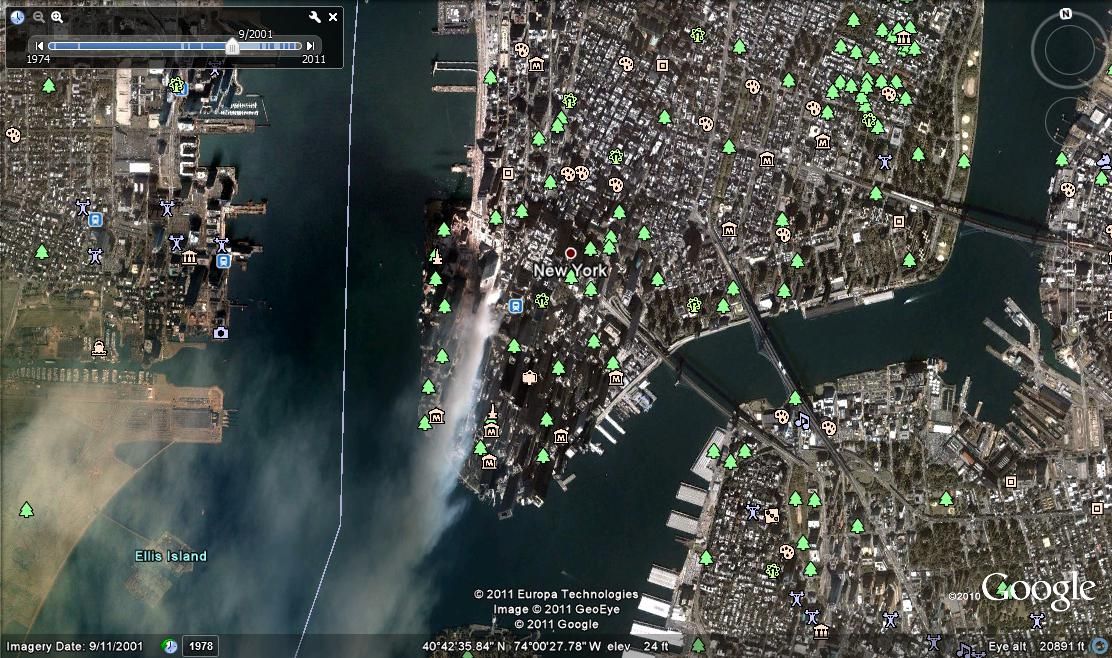Close the historical imagery slider panel

tap(333, 17)
